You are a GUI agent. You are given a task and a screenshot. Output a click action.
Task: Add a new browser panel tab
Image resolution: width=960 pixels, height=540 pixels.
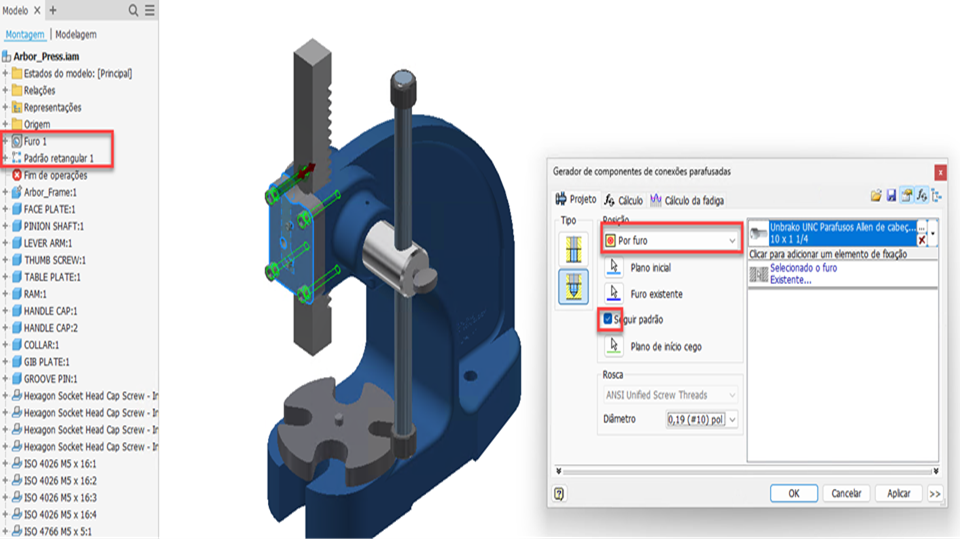tap(53, 10)
